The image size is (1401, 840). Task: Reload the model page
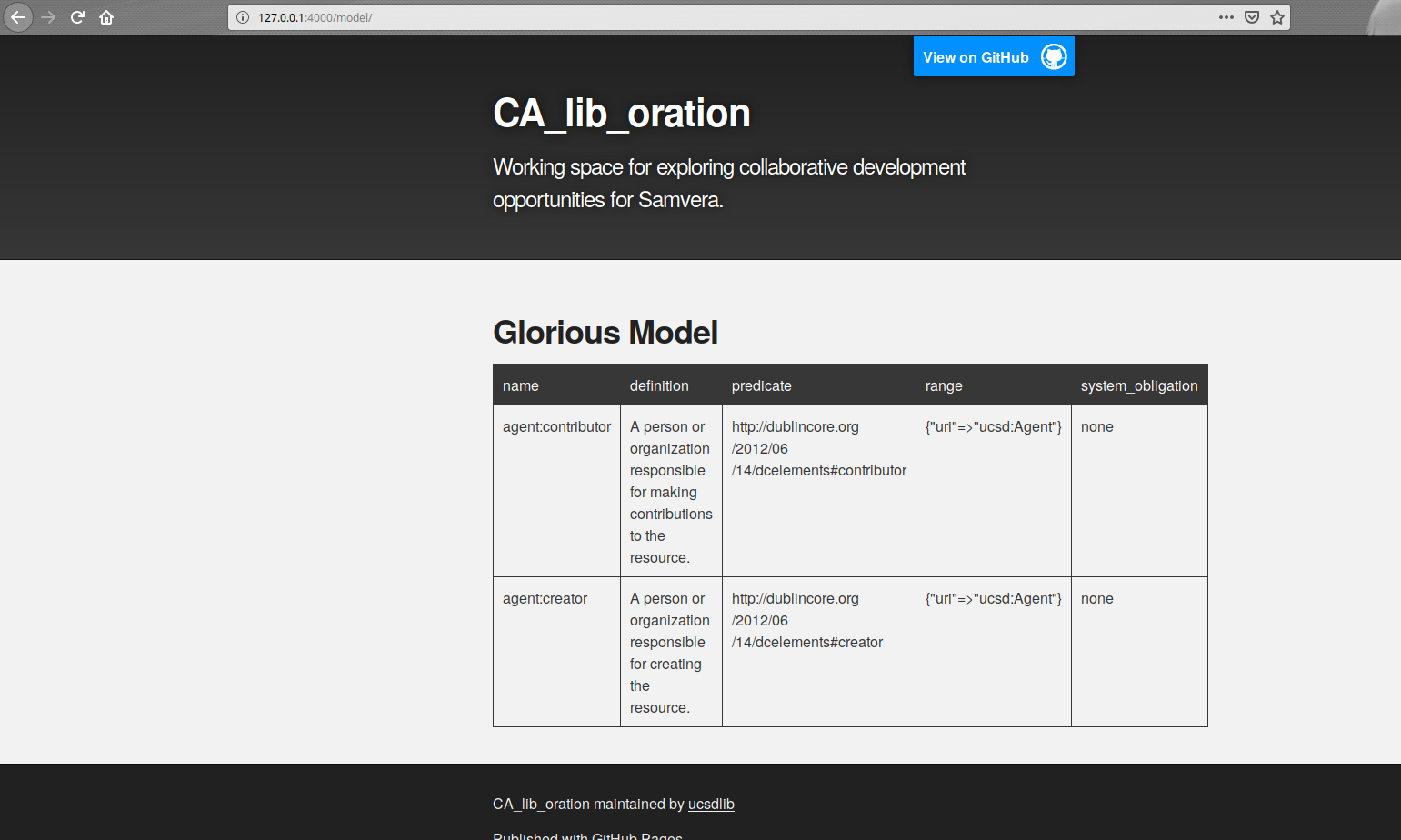tap(76, 16)
